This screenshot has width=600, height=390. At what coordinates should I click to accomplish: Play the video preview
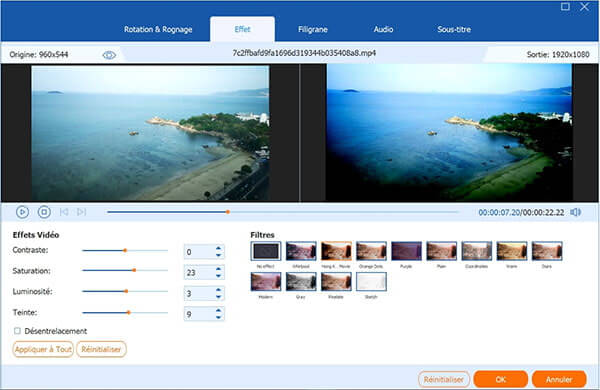(23, 212)
